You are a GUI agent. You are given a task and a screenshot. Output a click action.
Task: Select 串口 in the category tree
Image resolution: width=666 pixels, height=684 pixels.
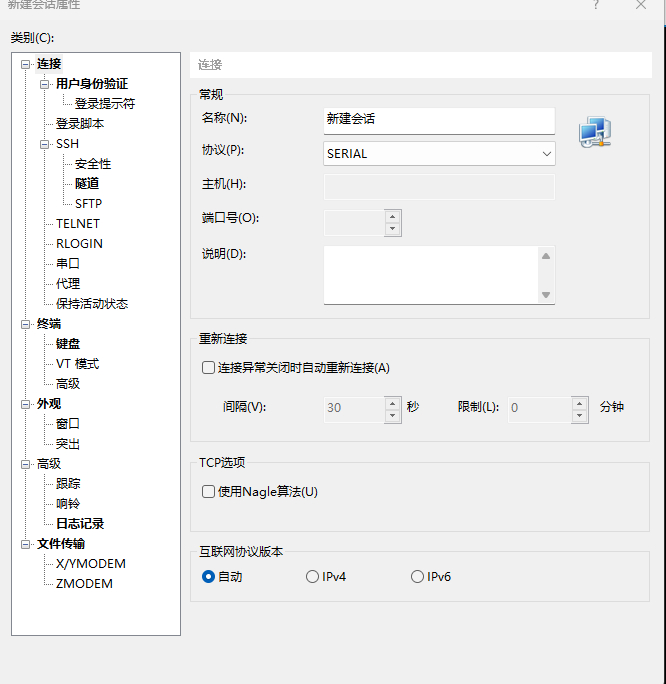click(68, 263)
